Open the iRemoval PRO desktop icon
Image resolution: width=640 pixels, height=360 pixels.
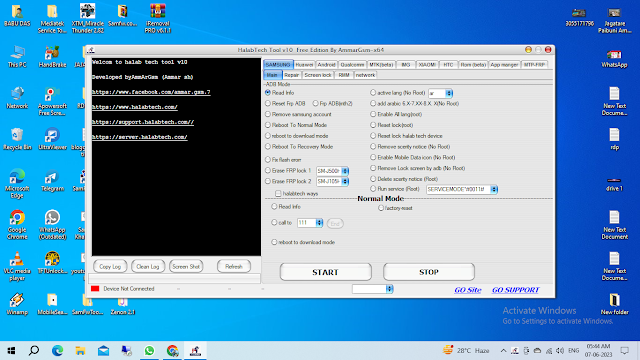tap(158, 18)
